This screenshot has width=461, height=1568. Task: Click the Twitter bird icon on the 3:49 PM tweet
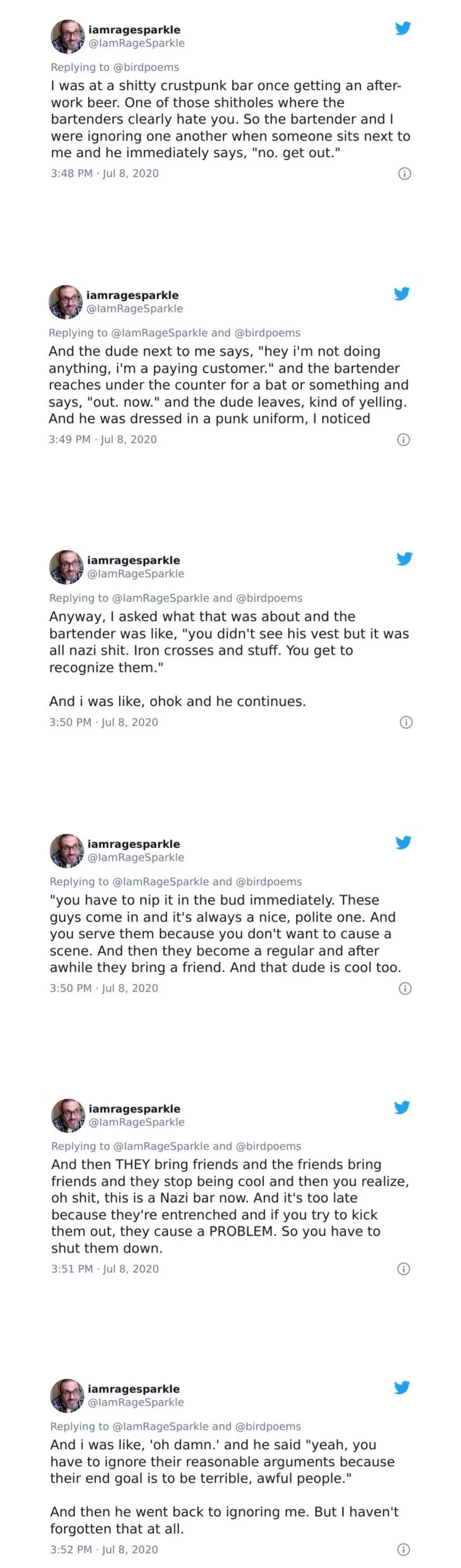[402, 294]
